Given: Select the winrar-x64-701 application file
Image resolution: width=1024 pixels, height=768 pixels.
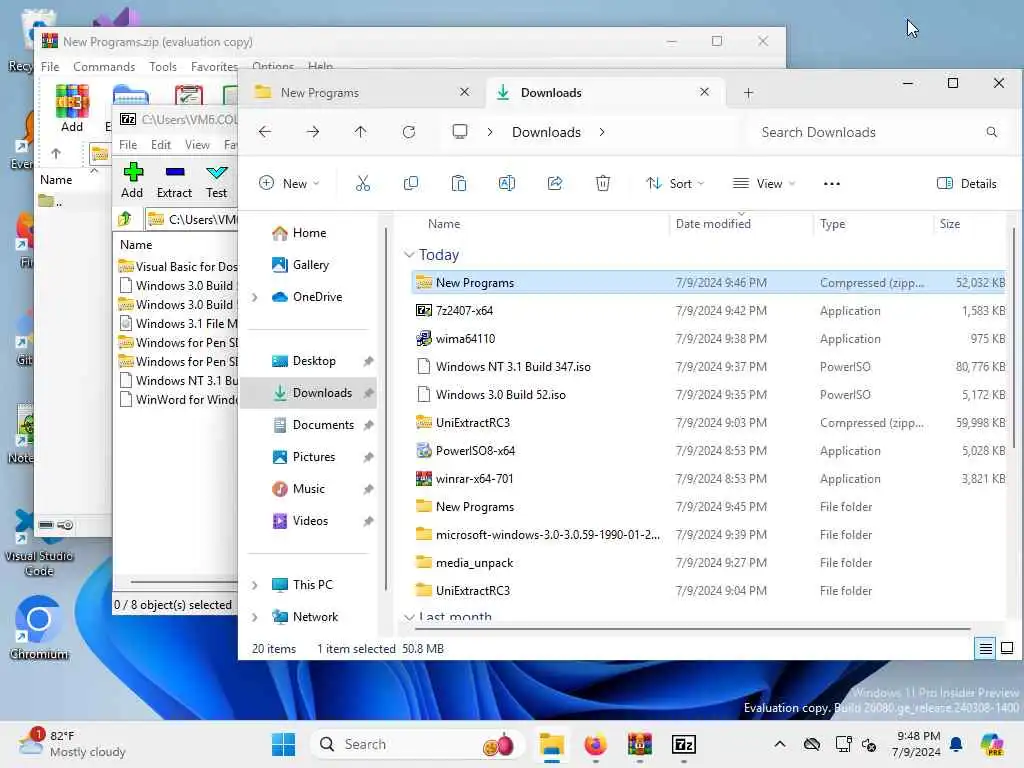Looking at the screenshot, I should pos(709,479).
